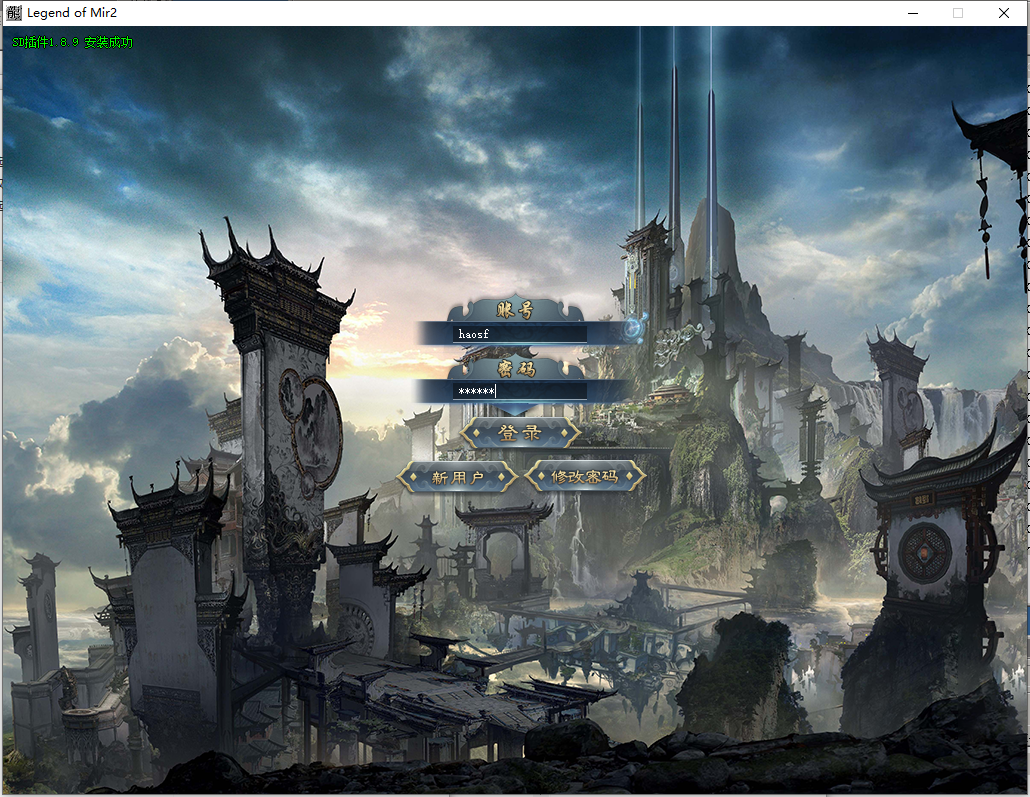The image size is (1030, 797).
Task: Close the Legend of Mir2 window
Action: coord(1004,13)
